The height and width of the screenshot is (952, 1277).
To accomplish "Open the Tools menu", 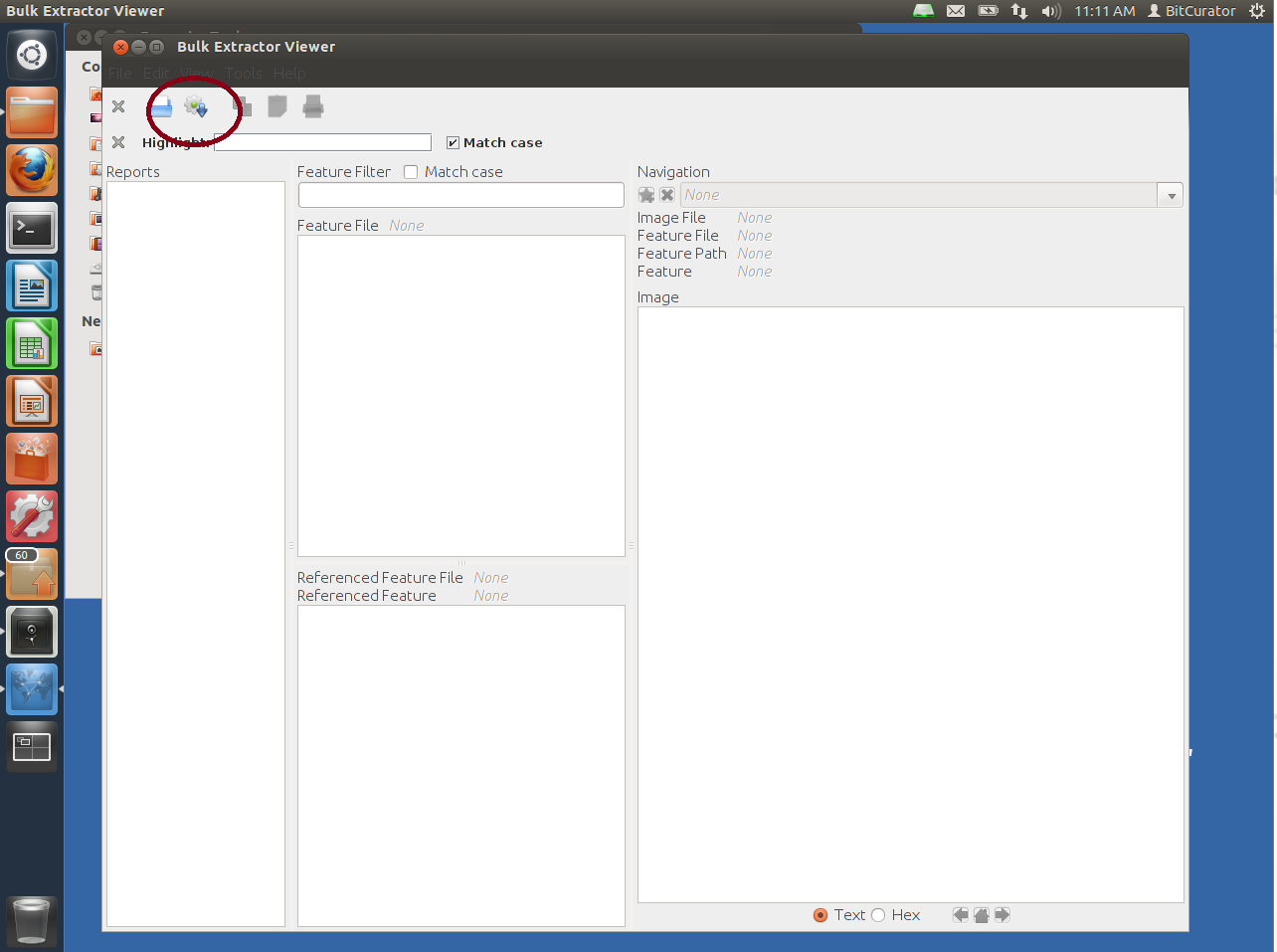I will coord(244,74).
